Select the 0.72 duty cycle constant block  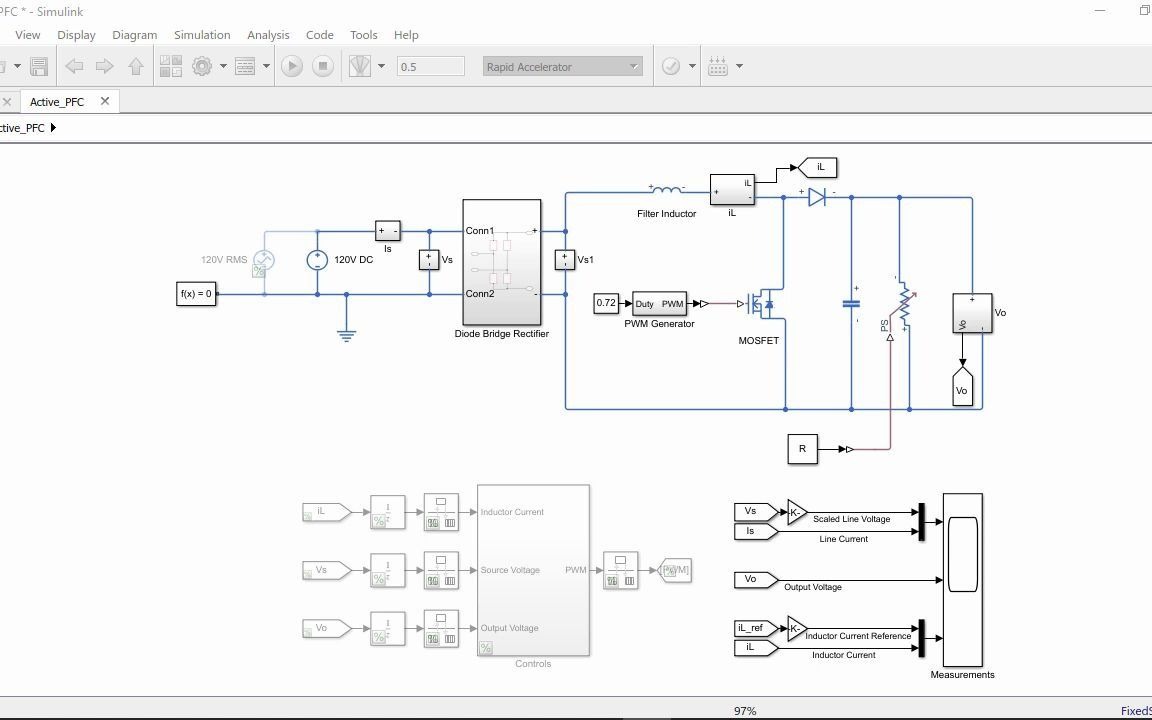pos(606,303)
